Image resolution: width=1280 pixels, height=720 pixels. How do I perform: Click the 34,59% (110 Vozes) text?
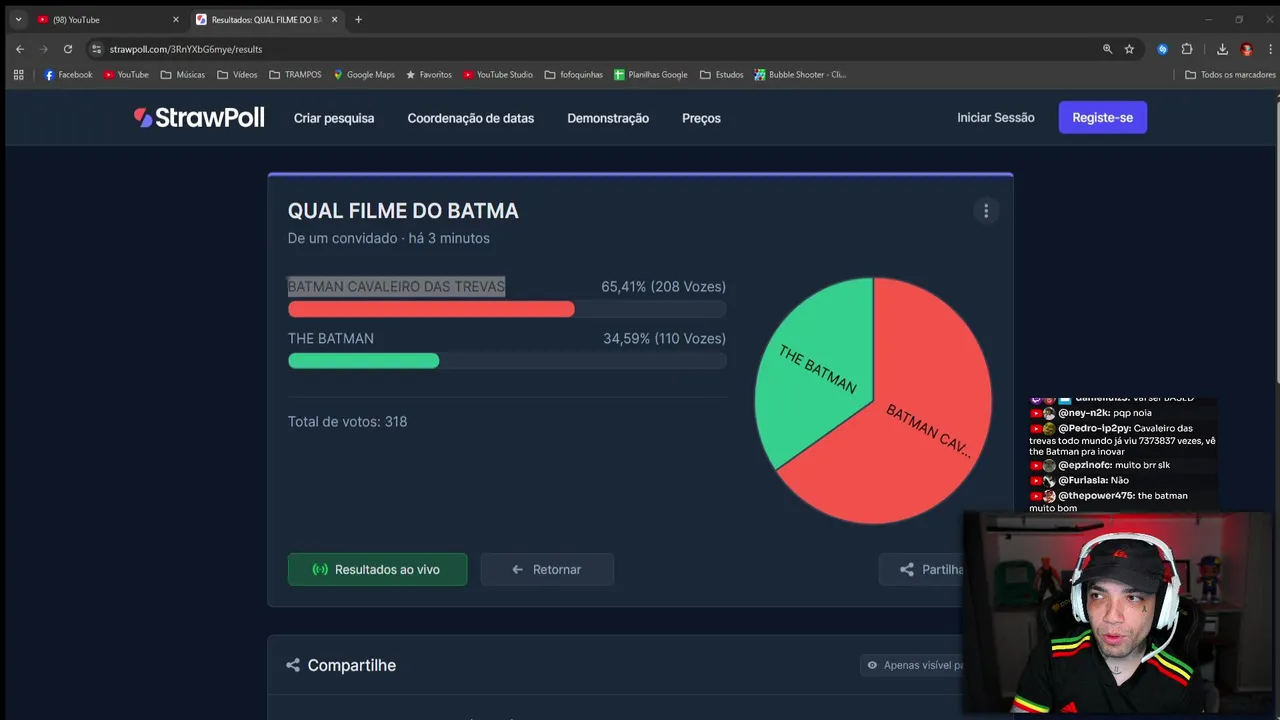[664, 339]
